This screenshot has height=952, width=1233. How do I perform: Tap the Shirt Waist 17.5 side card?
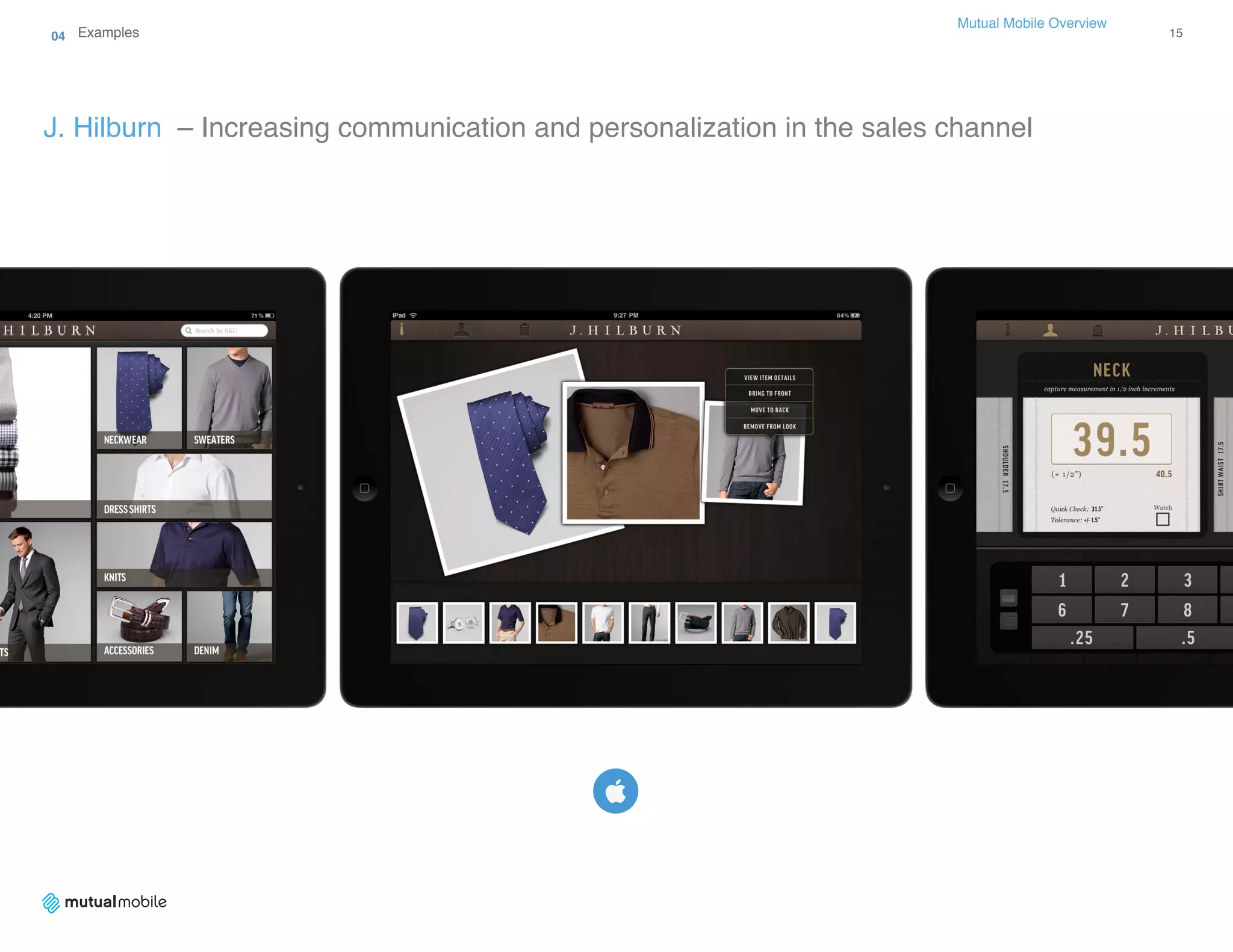1223,464
